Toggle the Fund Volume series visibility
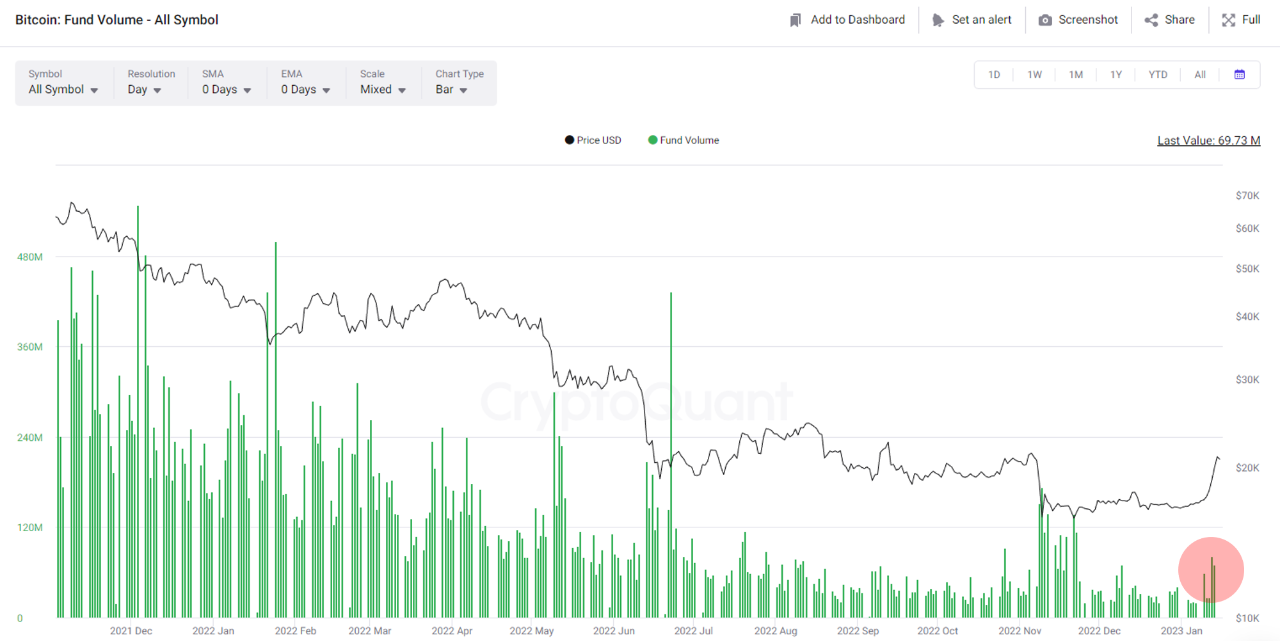The image size is (1280, 641). [x=683, y=140]
